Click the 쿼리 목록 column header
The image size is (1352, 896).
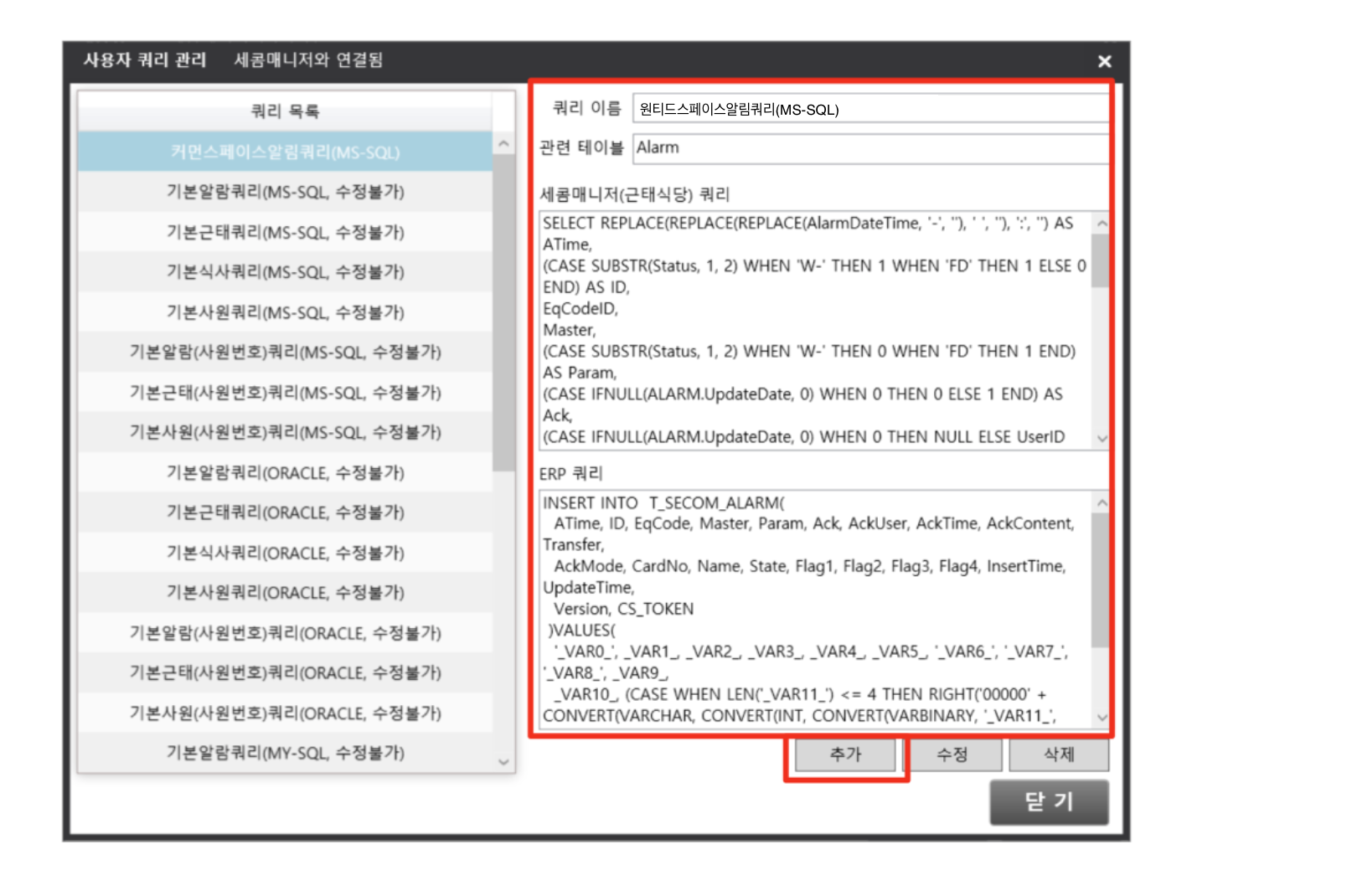coord(285,111)
